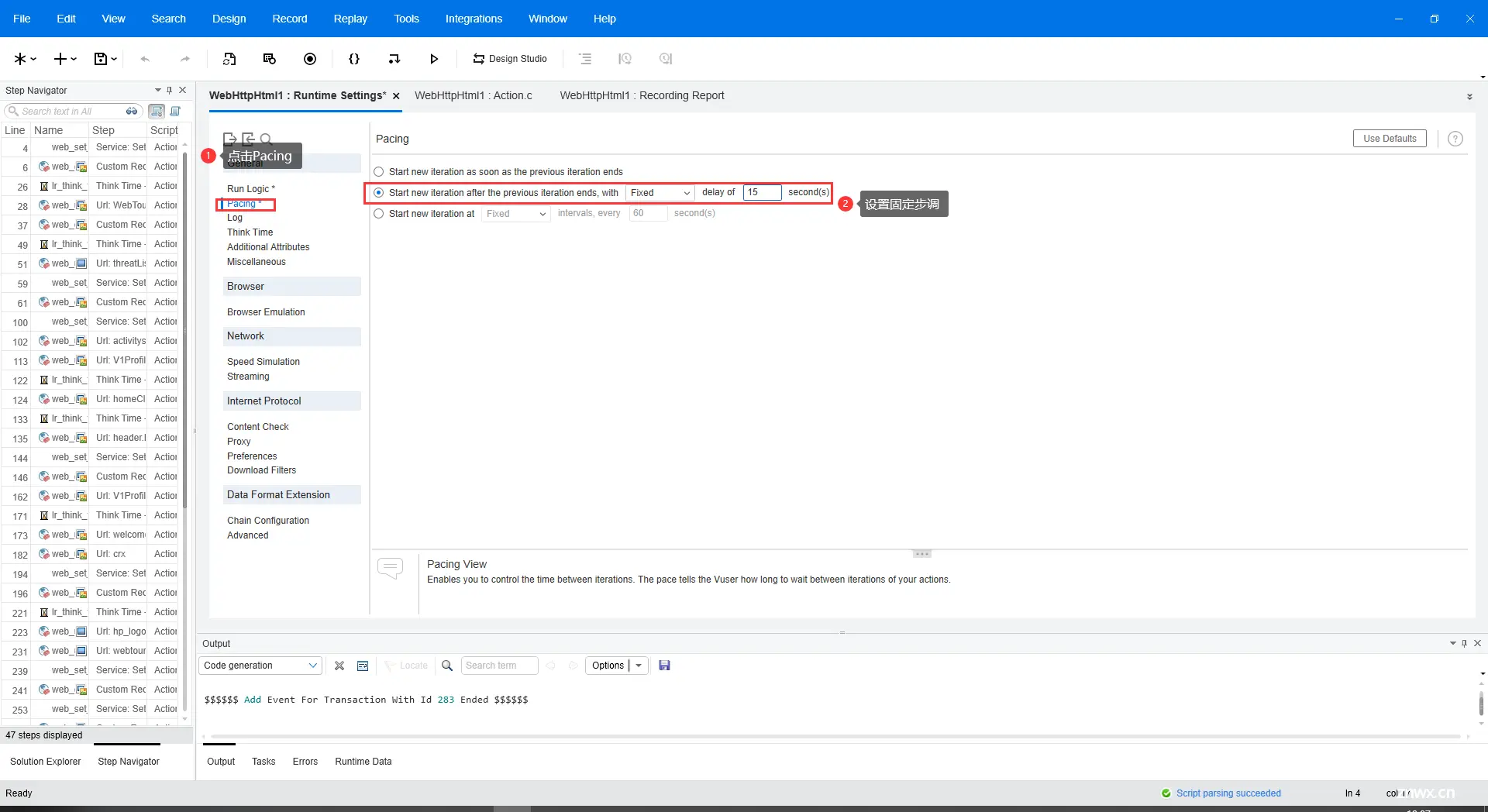
Task: Click the save script floppy icon
Action: tap(101, 59)
